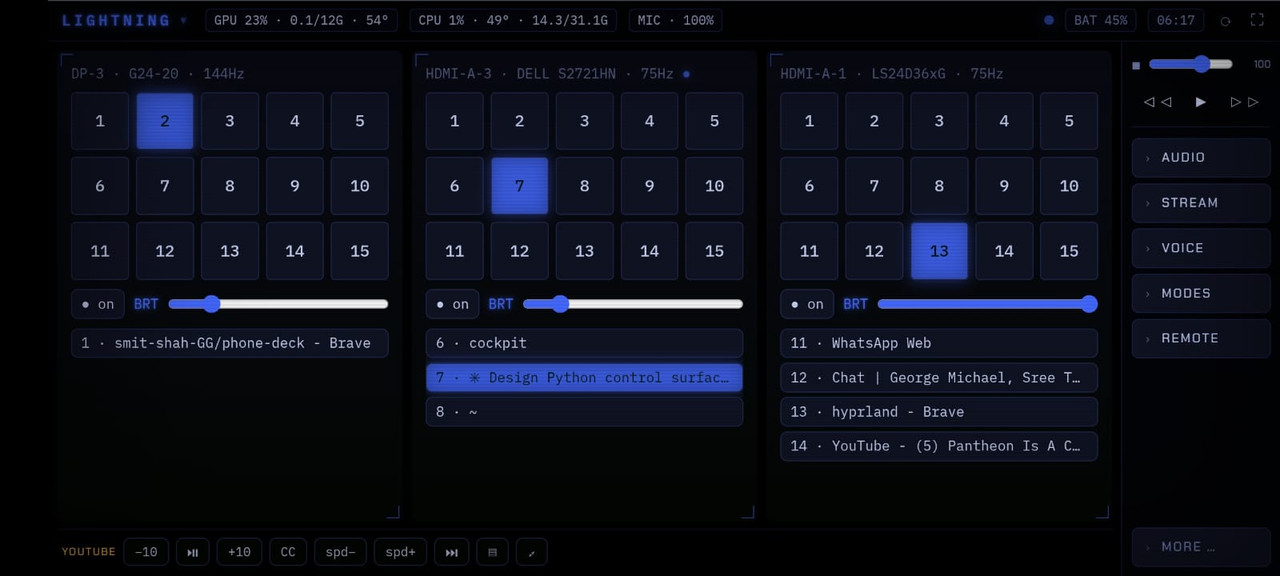Click the mute square beside volume slider
The image size is (1280, 576).
click(1136, 66)
